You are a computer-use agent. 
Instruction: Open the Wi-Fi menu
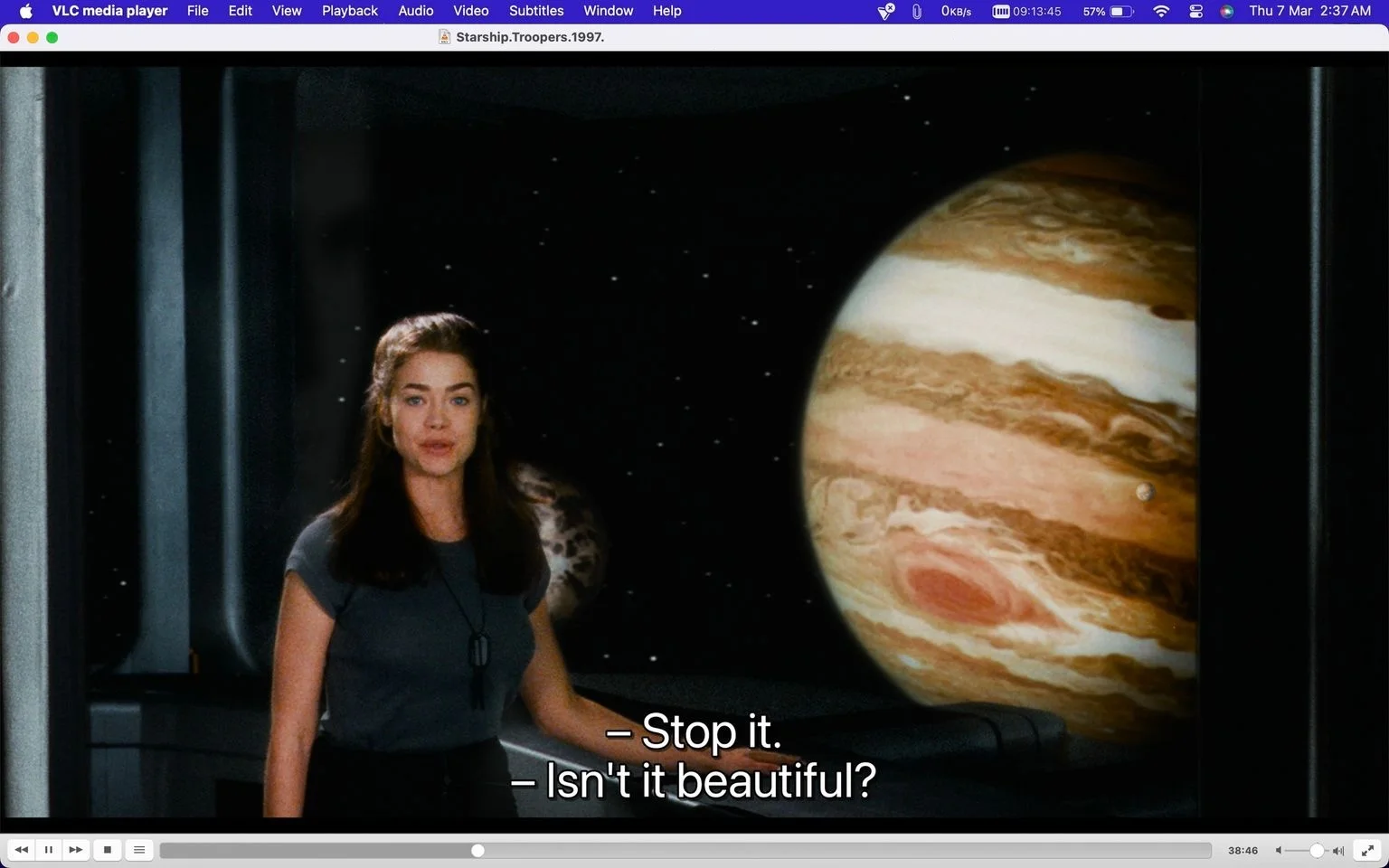coord(1161,11)
